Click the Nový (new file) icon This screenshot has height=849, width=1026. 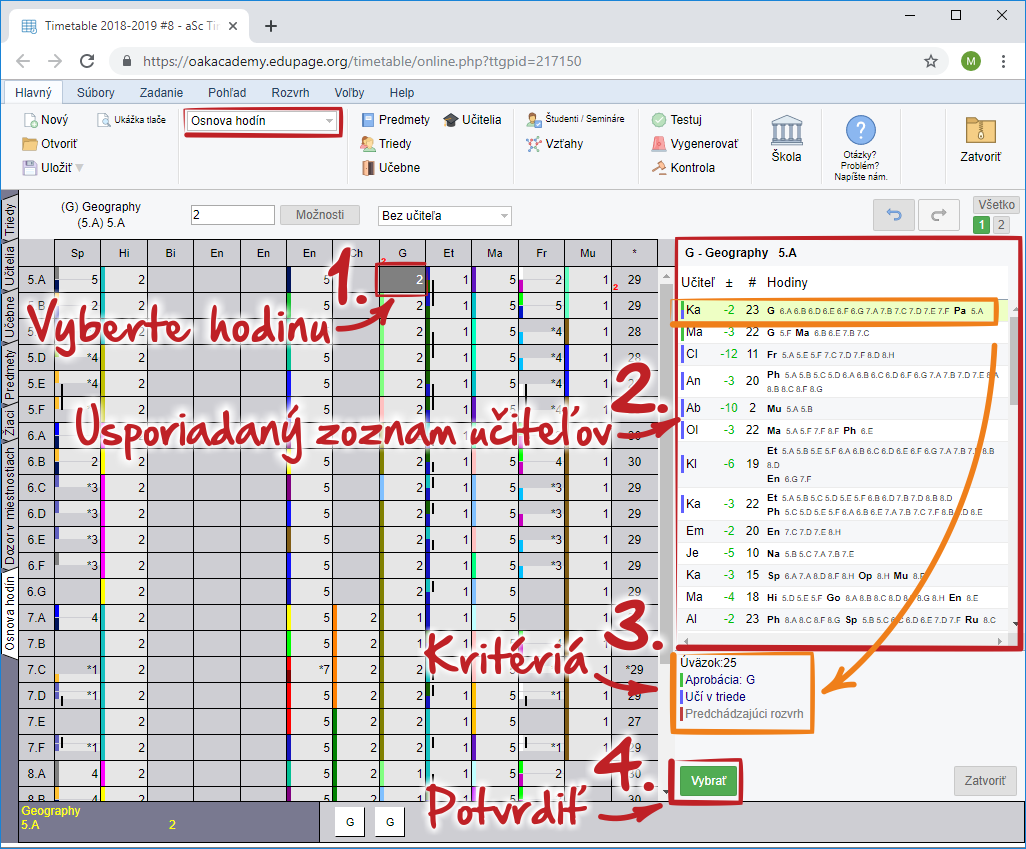pos(30,120)
